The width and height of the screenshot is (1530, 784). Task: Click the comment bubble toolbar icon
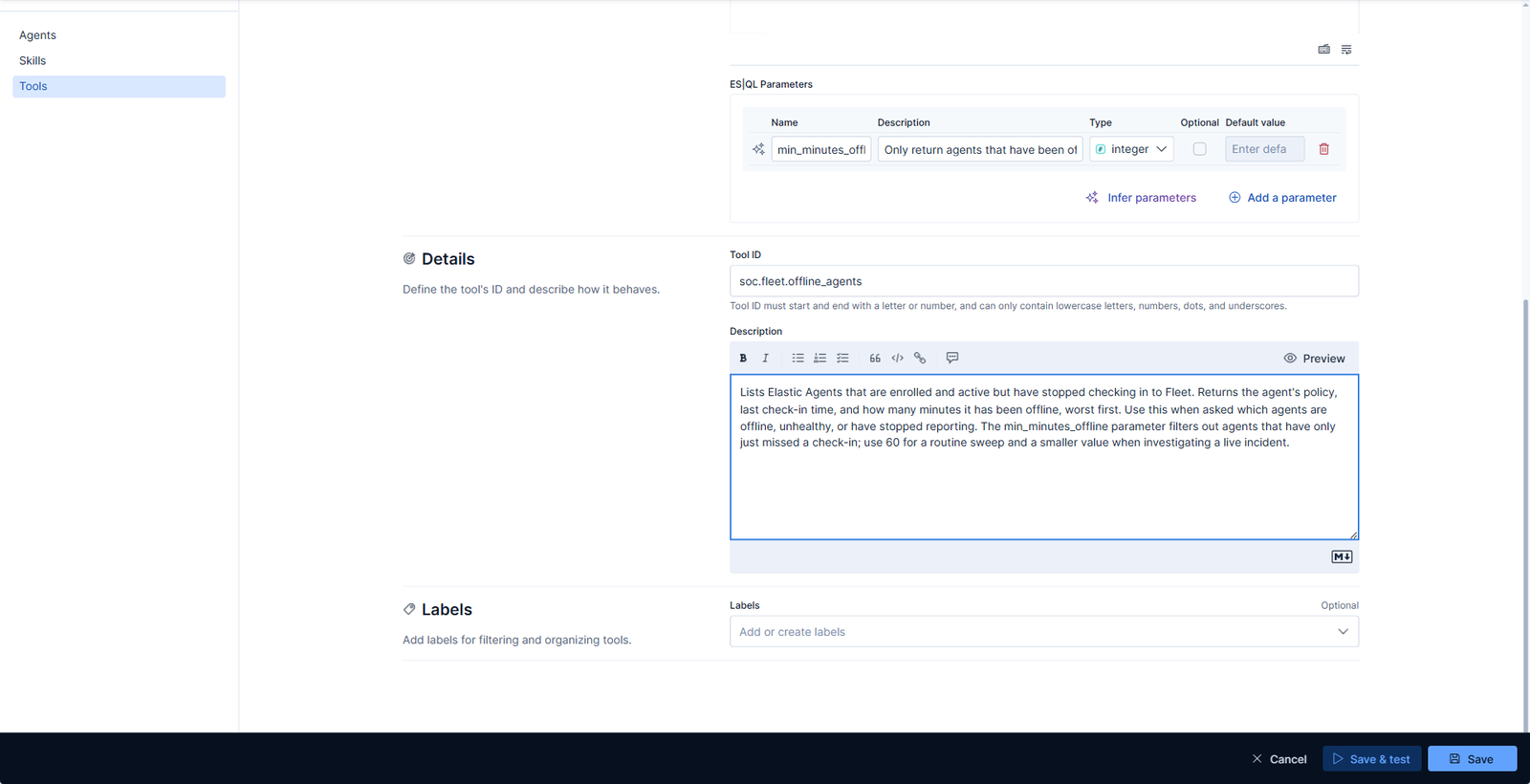952,358
